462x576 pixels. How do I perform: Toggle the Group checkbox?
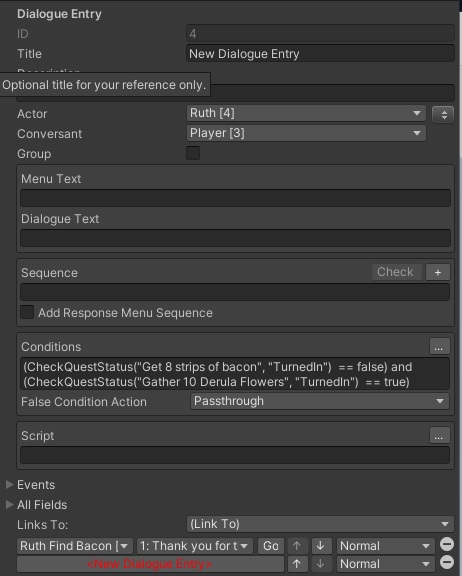pos(193,153)
